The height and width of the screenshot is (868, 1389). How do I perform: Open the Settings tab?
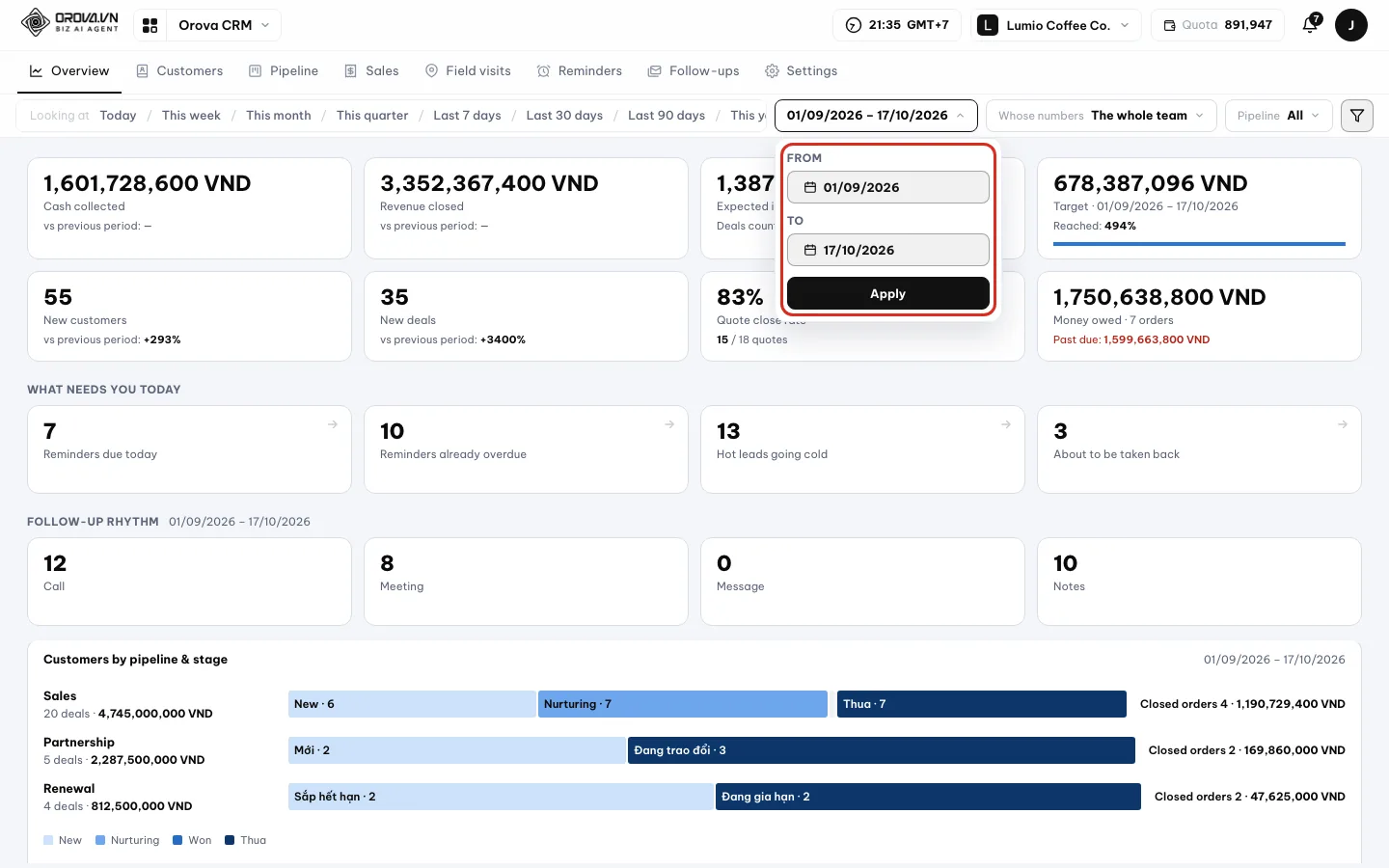[801, 71]
